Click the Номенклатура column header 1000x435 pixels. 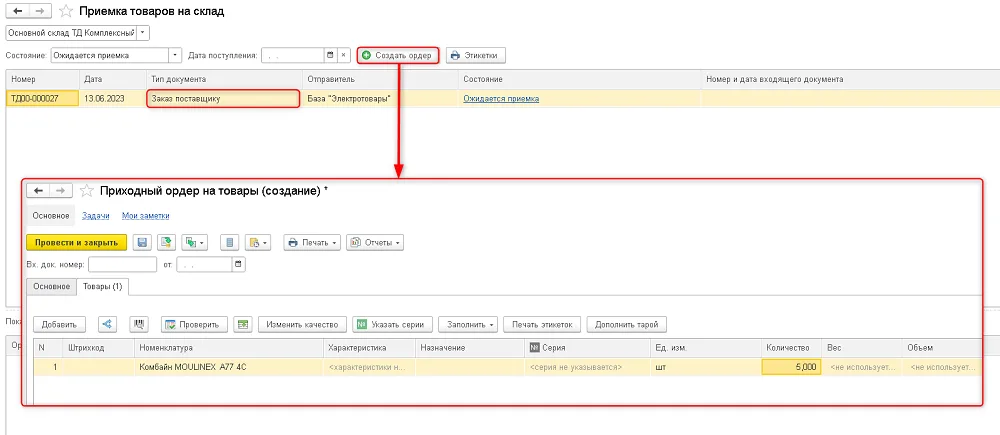[228, 348]
